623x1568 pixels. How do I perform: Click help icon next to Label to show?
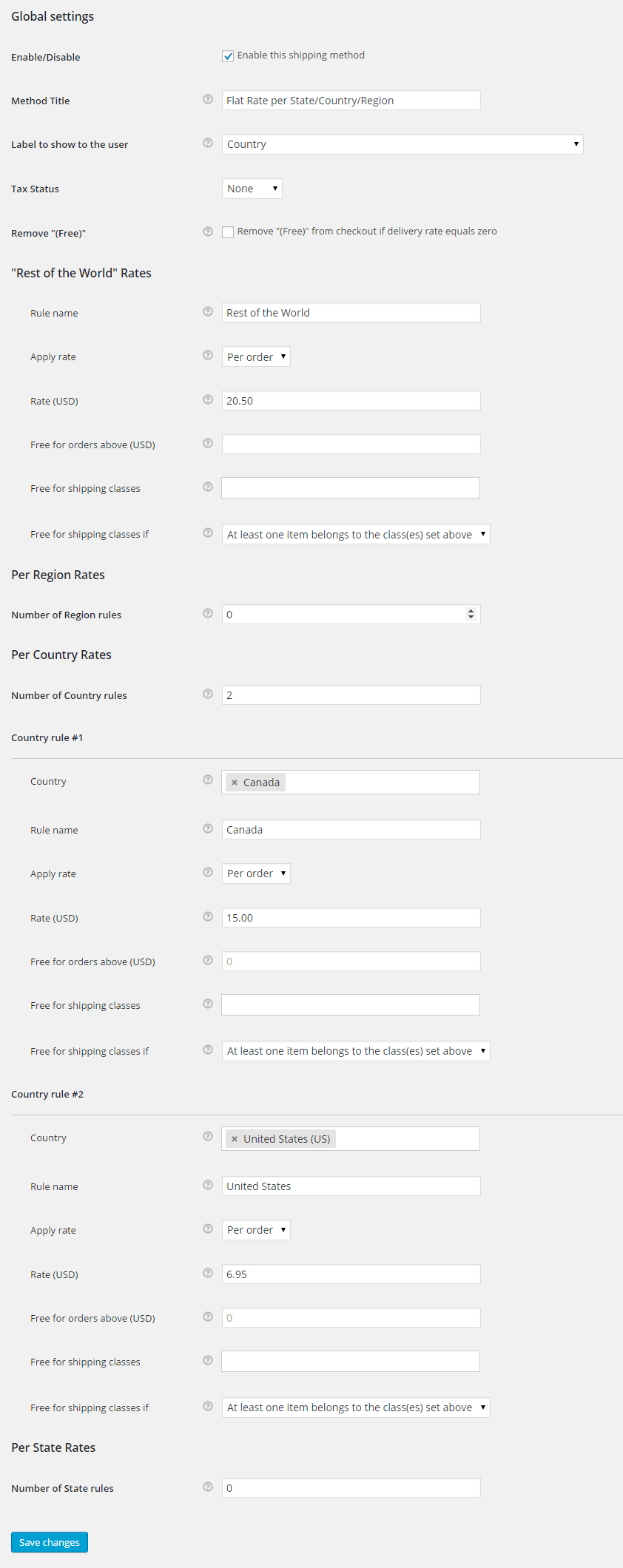(208, 143)
